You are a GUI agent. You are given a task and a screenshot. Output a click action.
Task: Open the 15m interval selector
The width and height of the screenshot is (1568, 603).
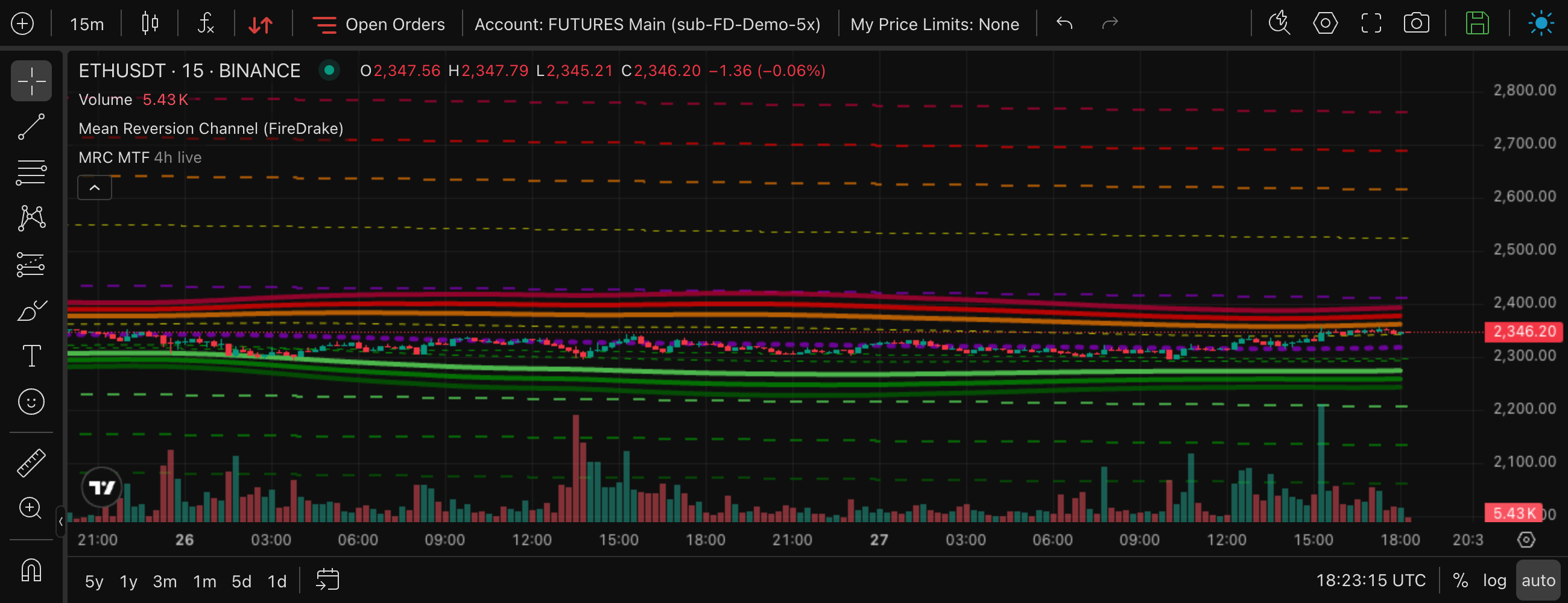(86, 24)
